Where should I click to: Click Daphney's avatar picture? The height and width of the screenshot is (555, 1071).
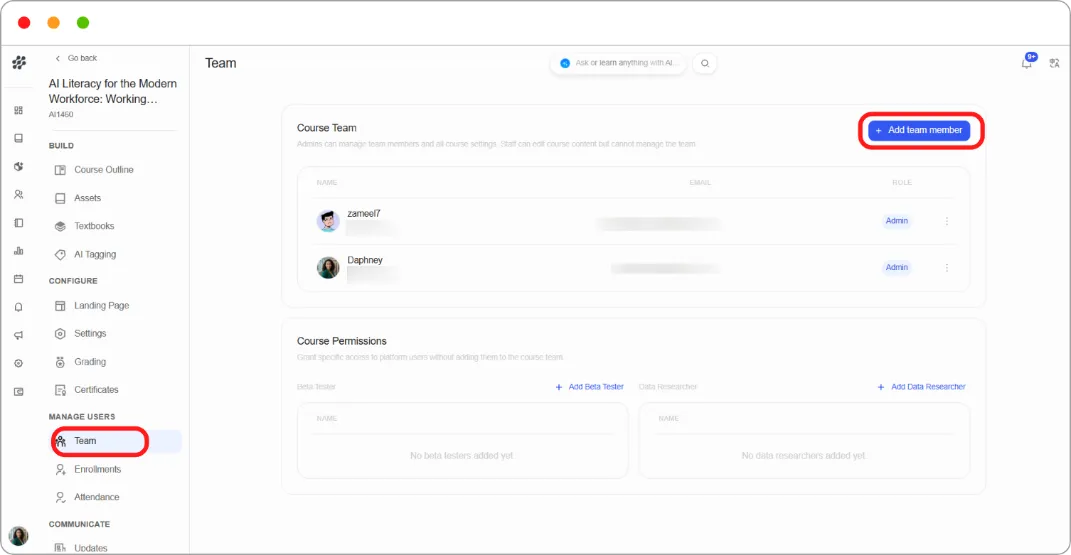point(328,267)
